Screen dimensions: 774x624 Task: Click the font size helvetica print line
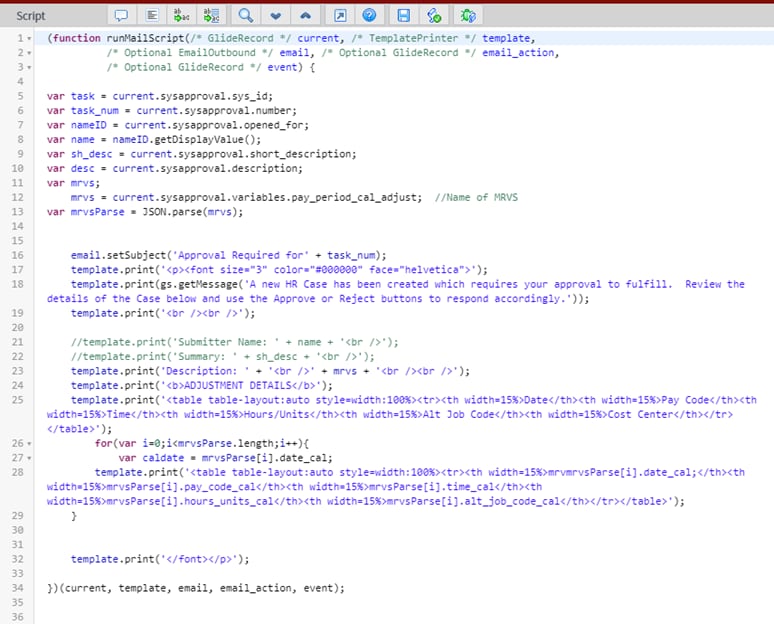coord(279,270)
